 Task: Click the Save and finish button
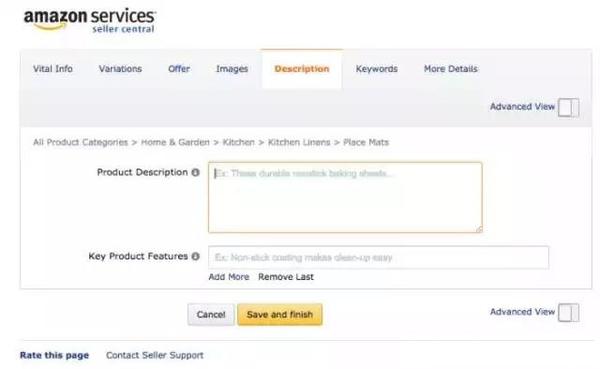pos(280,315)
